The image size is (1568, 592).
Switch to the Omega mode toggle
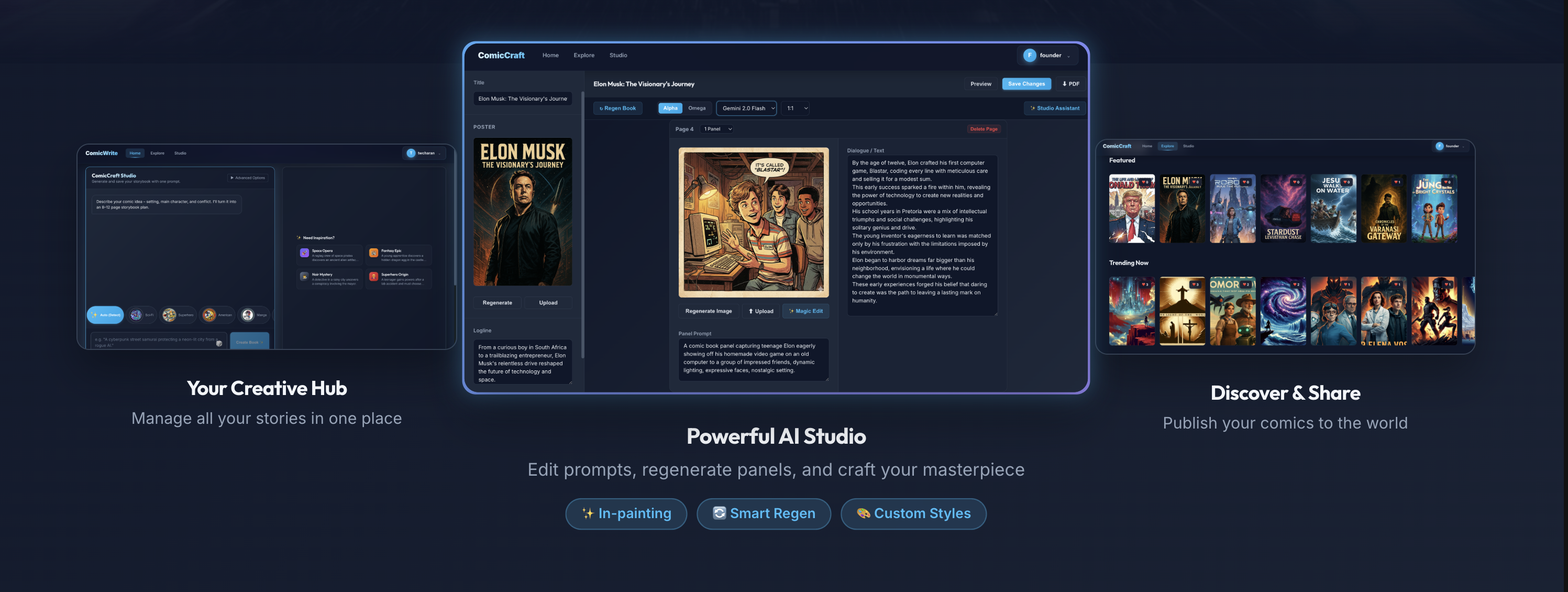click(x=697, y=108)
